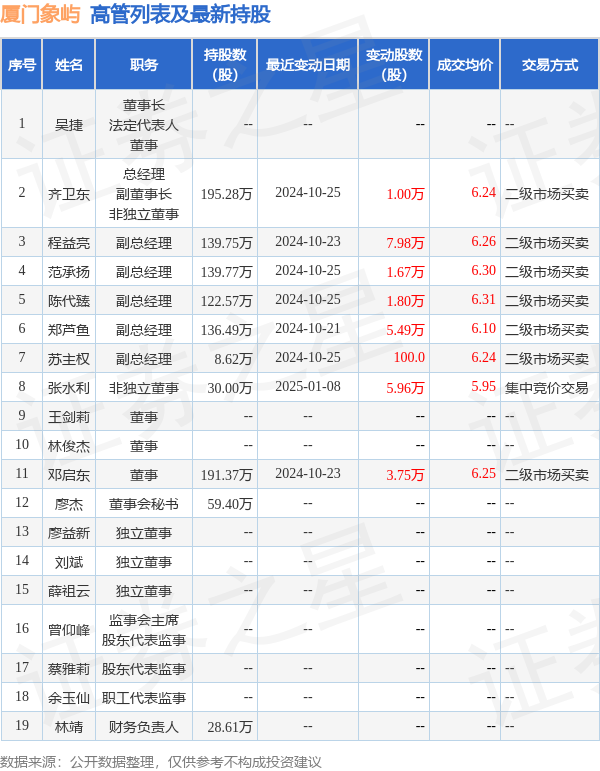The image size is (600, 771).
Task: Click the 6.10 average price for 郑芦鱼
Action: coord(483,329)
